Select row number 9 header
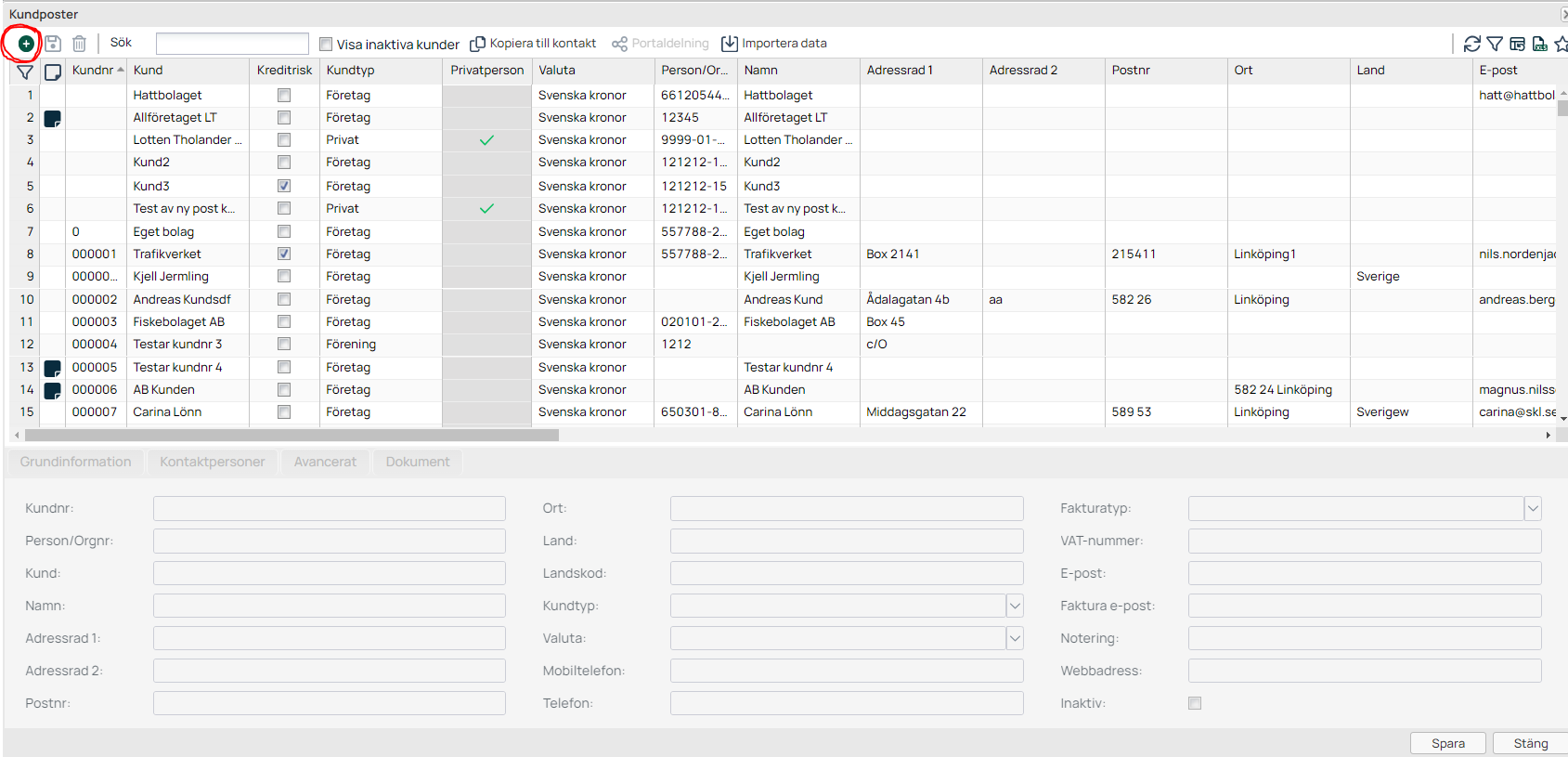Image resolution: width=1568 pixels, height=757 pixels. click(x=26, y=276)
